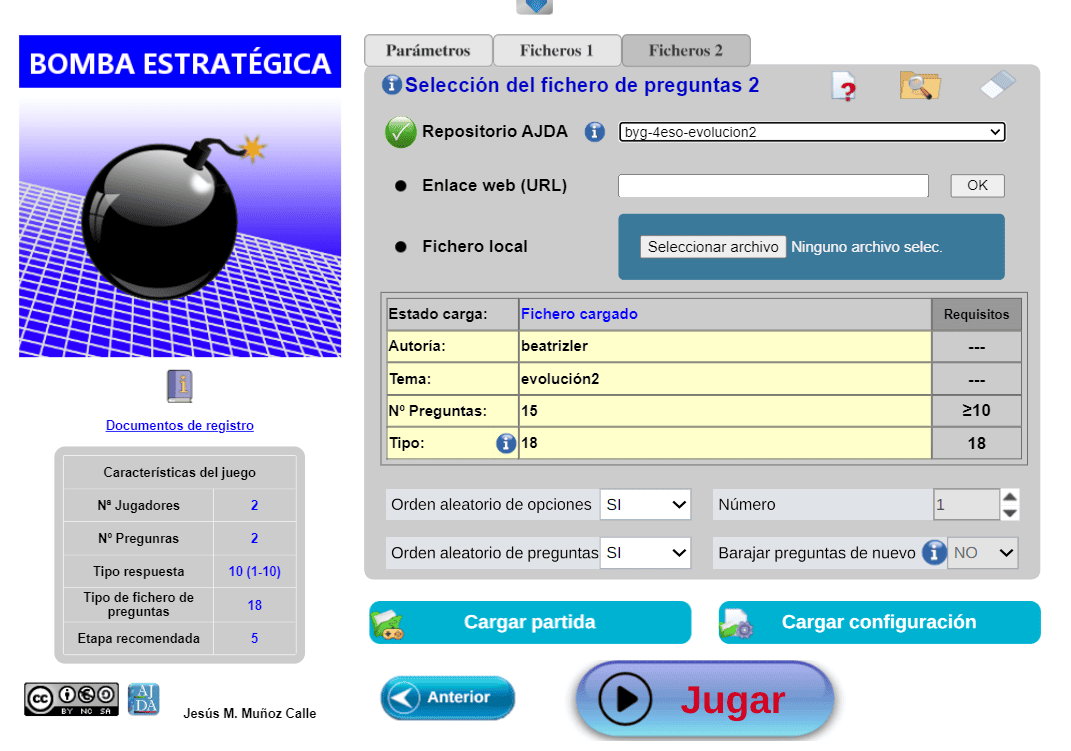The width and height of the screenshot is (1071, 751).
Task: Click the eraser icon to clear selection
Action: click(997, 86)
